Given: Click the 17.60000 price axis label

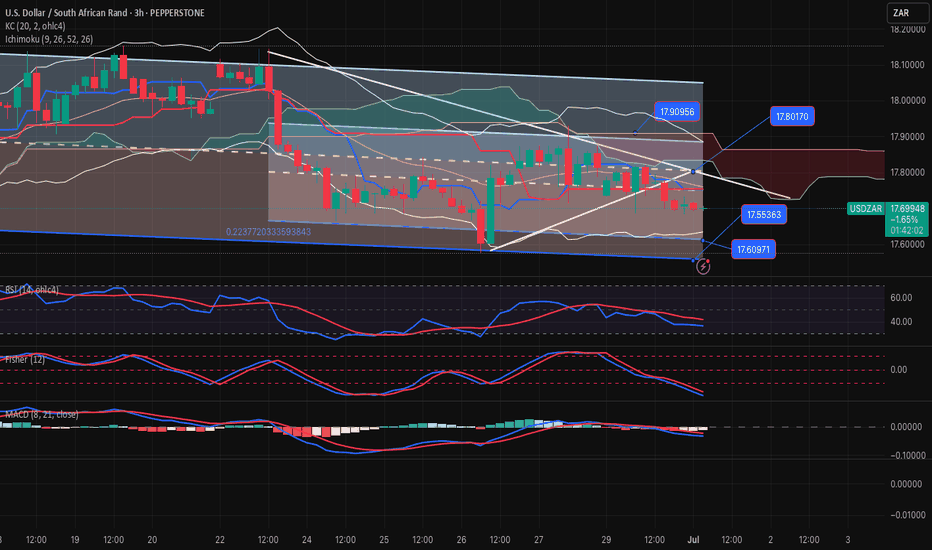Looking at the screenshot, I should click(x=908, y=244).
